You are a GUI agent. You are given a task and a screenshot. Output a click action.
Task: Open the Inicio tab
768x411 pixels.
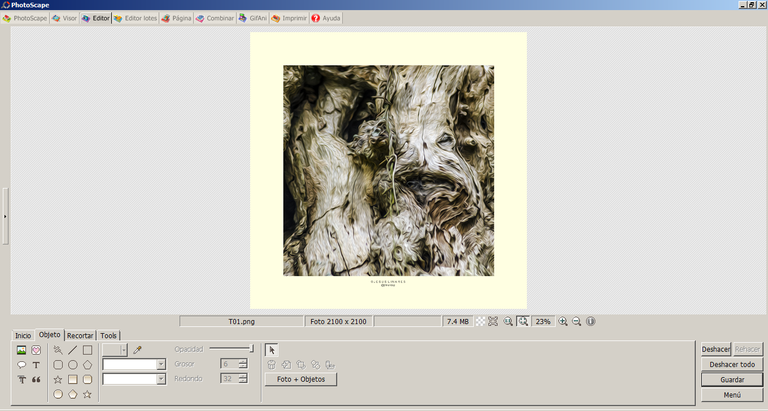(x=23, y=336)
